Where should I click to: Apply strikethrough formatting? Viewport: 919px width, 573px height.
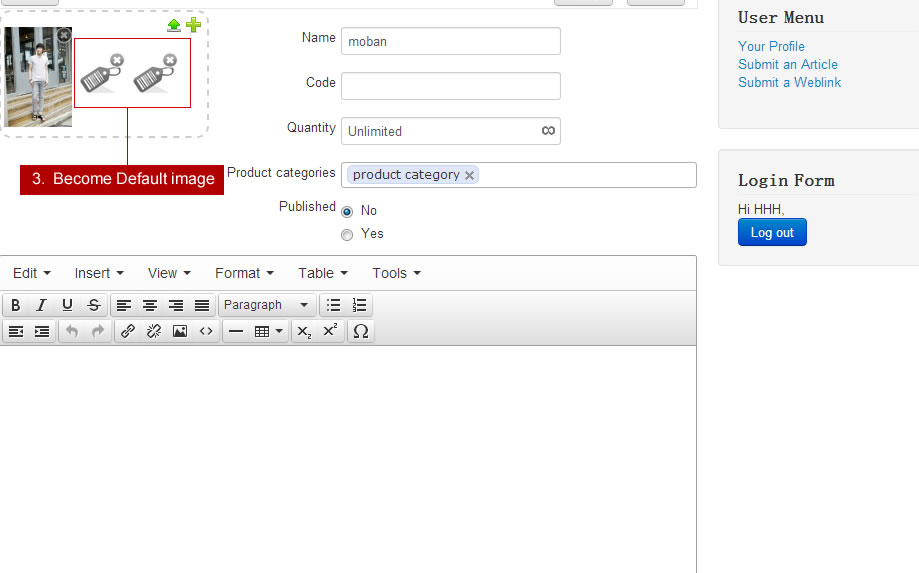point(94,305)
